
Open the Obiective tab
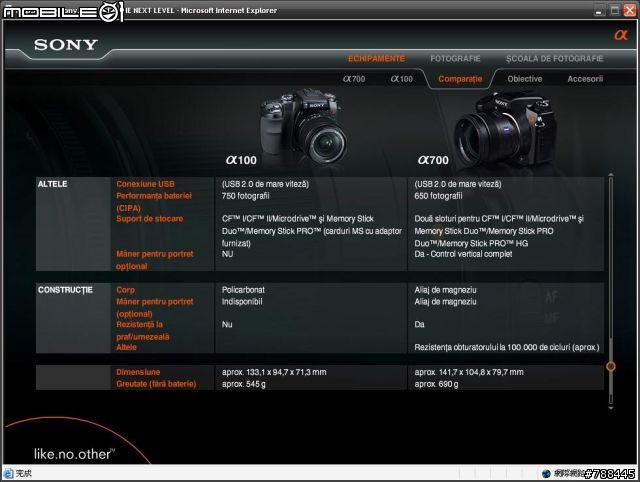tap(524, 79)
